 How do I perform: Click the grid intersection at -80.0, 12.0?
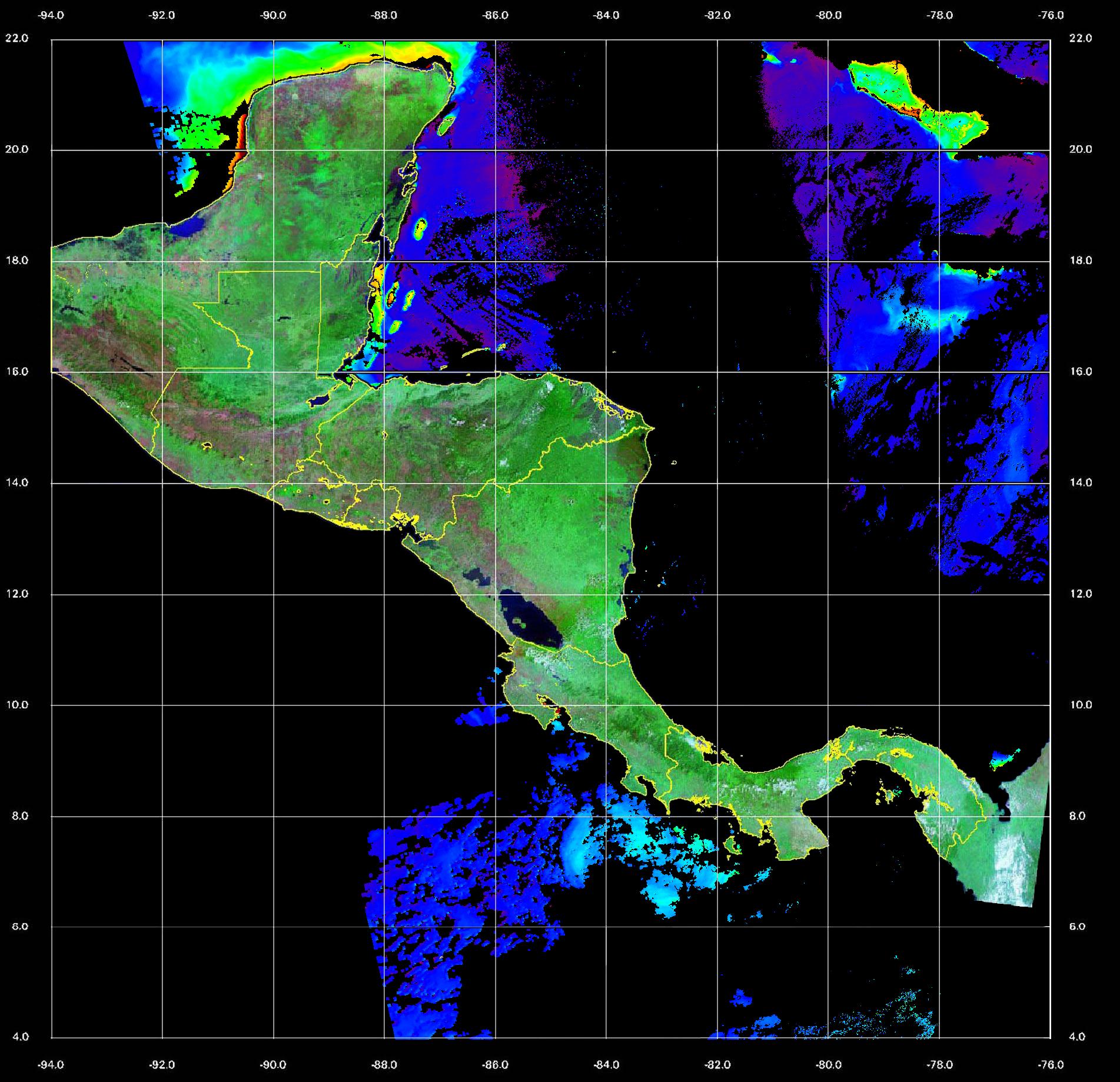click(x=828, y=594)
